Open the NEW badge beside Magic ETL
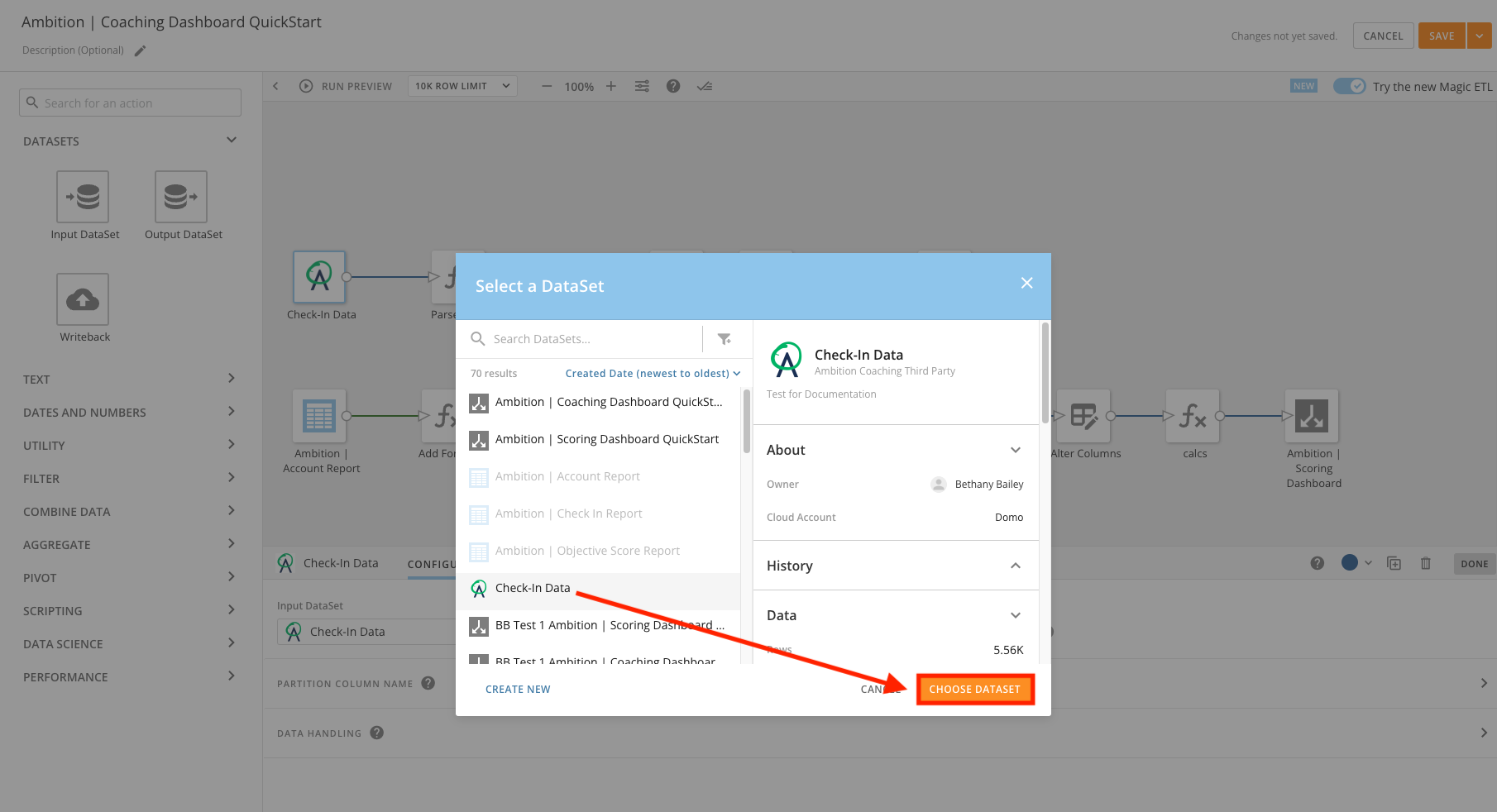This screenshot has height=812, width=1497. [1303, 86]
